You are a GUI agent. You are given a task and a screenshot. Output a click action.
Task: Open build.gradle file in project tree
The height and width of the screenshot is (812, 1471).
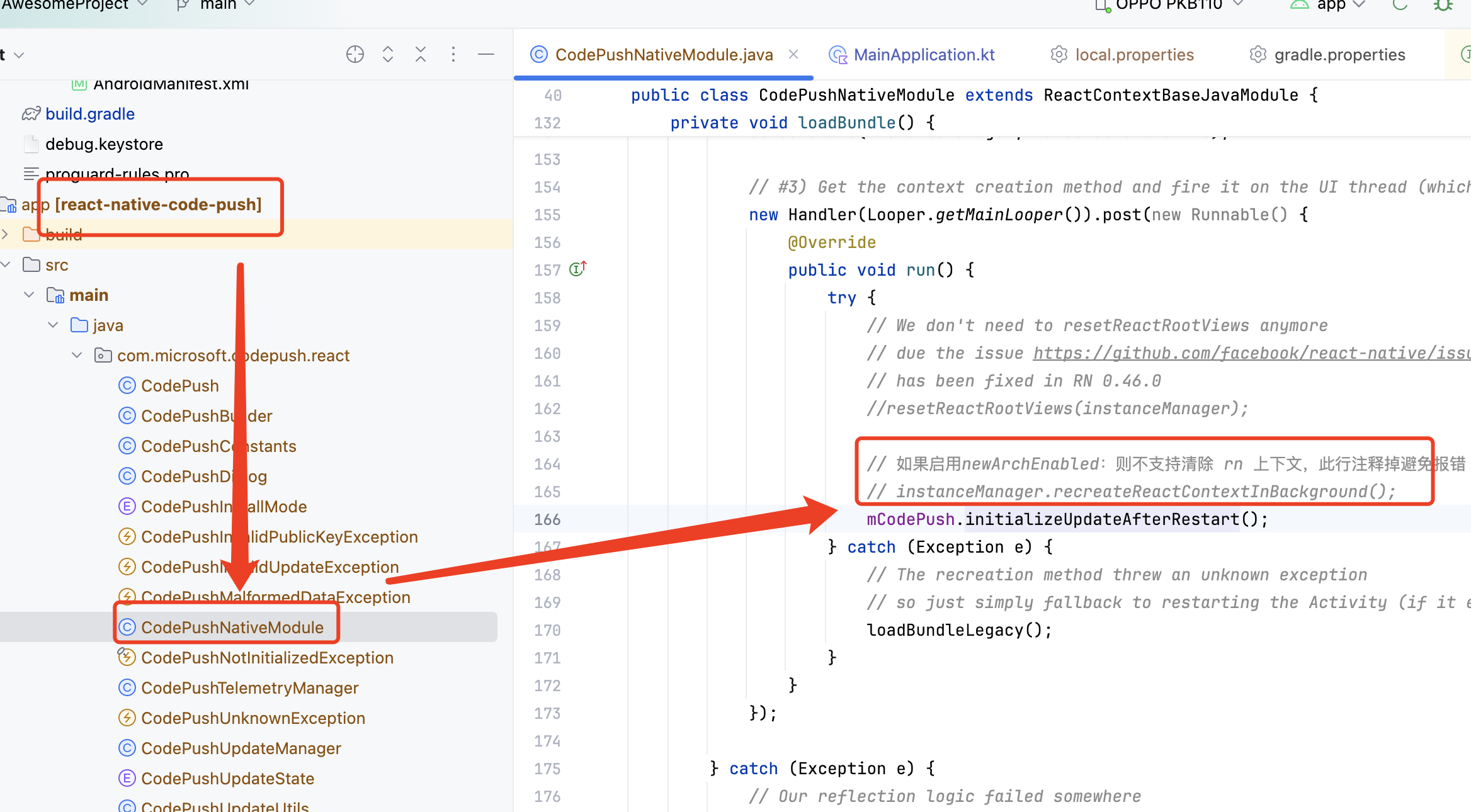[x=89, y=114]
